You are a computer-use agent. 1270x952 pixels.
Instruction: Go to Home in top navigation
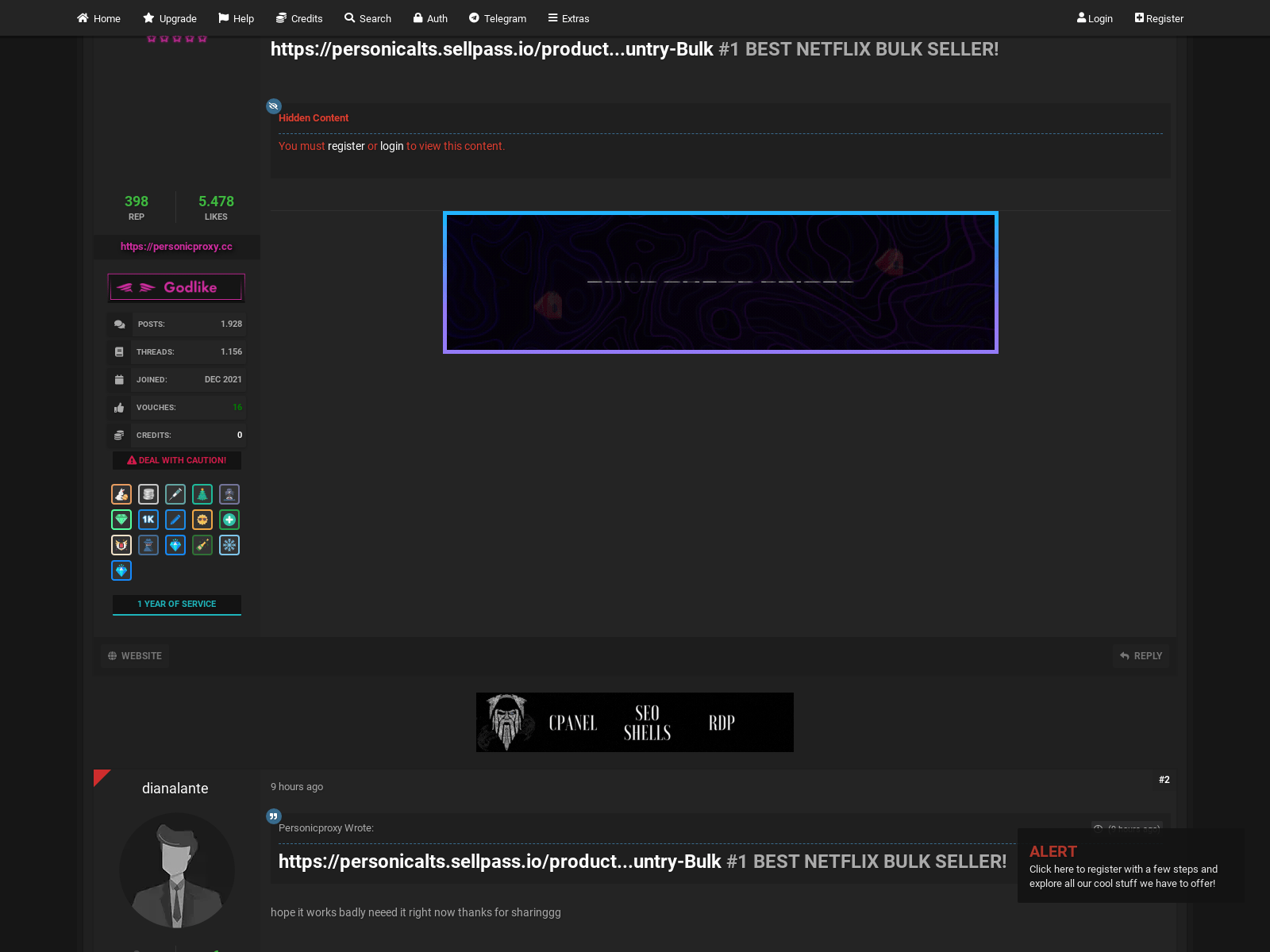98,18
